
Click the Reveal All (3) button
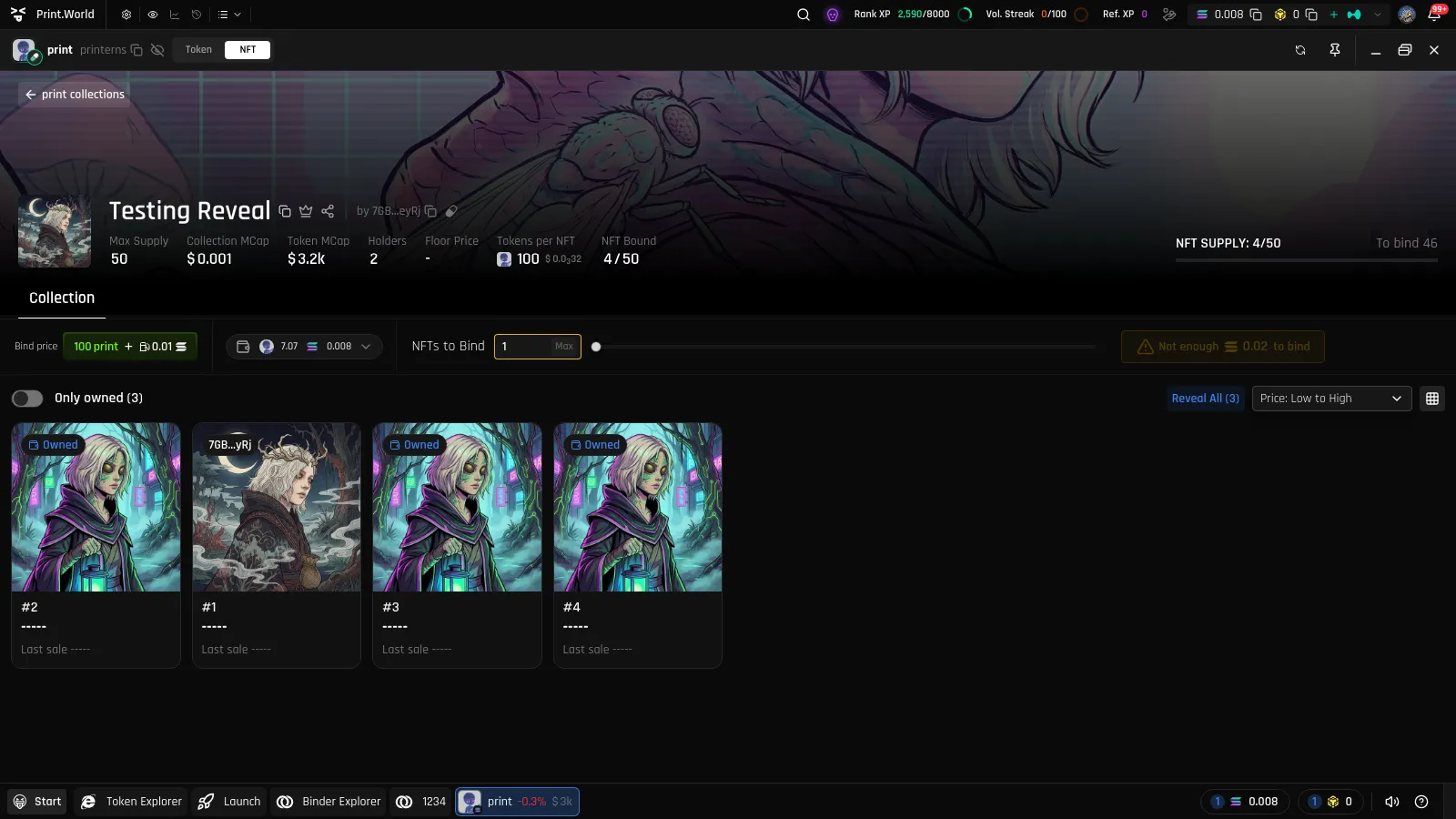pos(1205,399)
